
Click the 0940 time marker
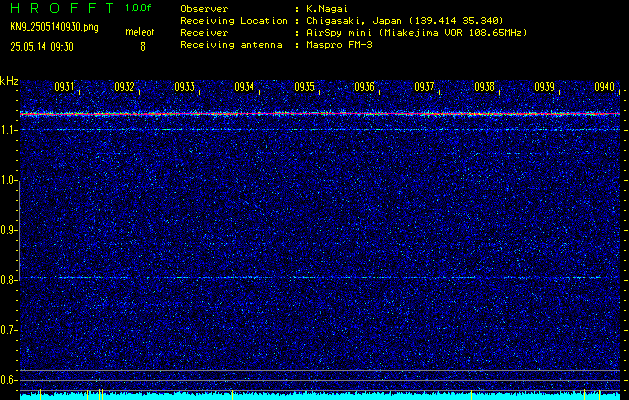point(605,87)
